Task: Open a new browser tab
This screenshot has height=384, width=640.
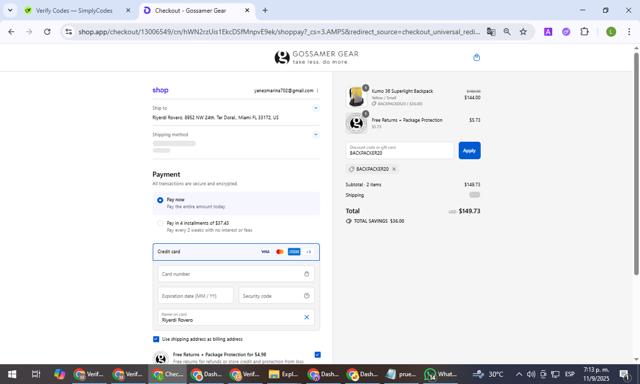Action: (x=265, y=11)
